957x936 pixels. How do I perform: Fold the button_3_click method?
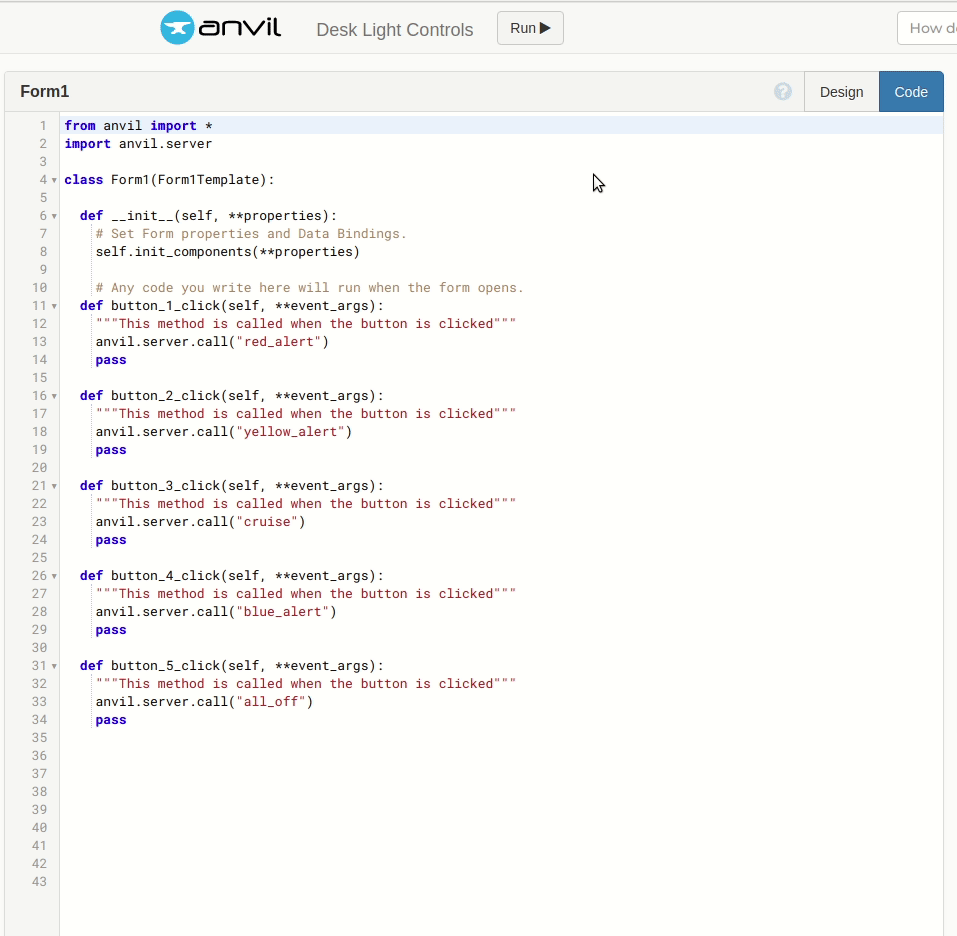[x=54, y=486]
